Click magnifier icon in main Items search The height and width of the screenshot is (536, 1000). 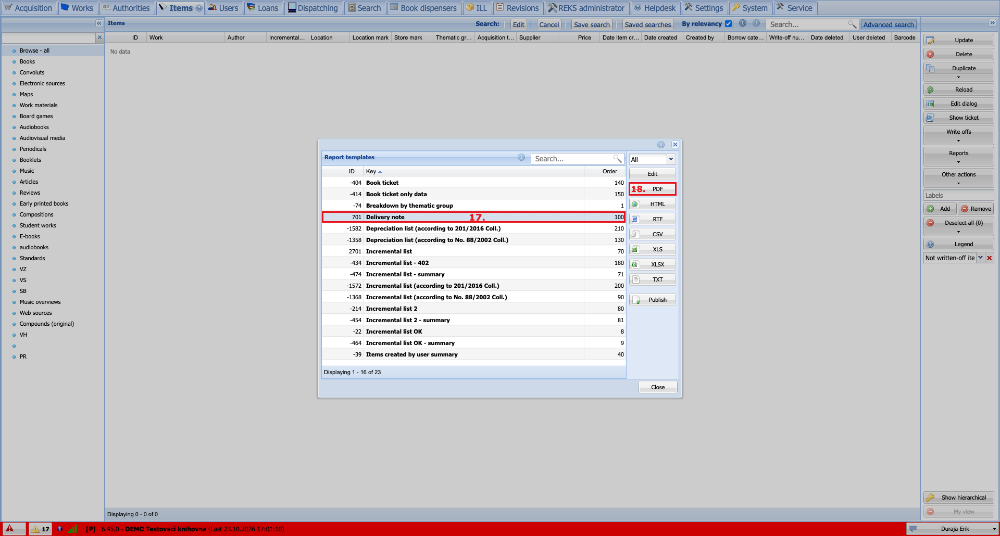click(x=851, y=24)
